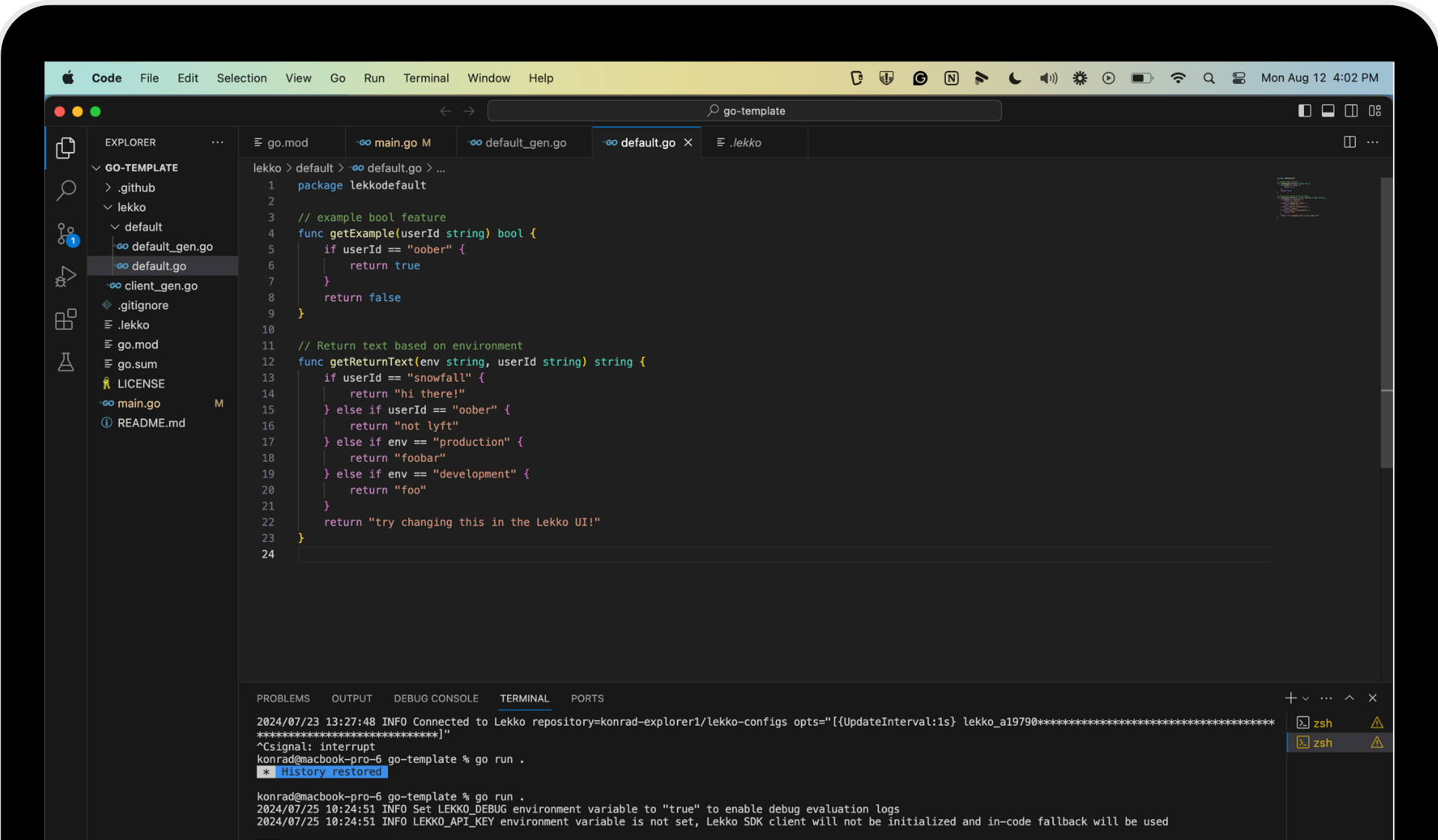Viewport: 1438px width, 840px height.
Task: Open Explorer Views and More Actions menu
Action: 217,142
